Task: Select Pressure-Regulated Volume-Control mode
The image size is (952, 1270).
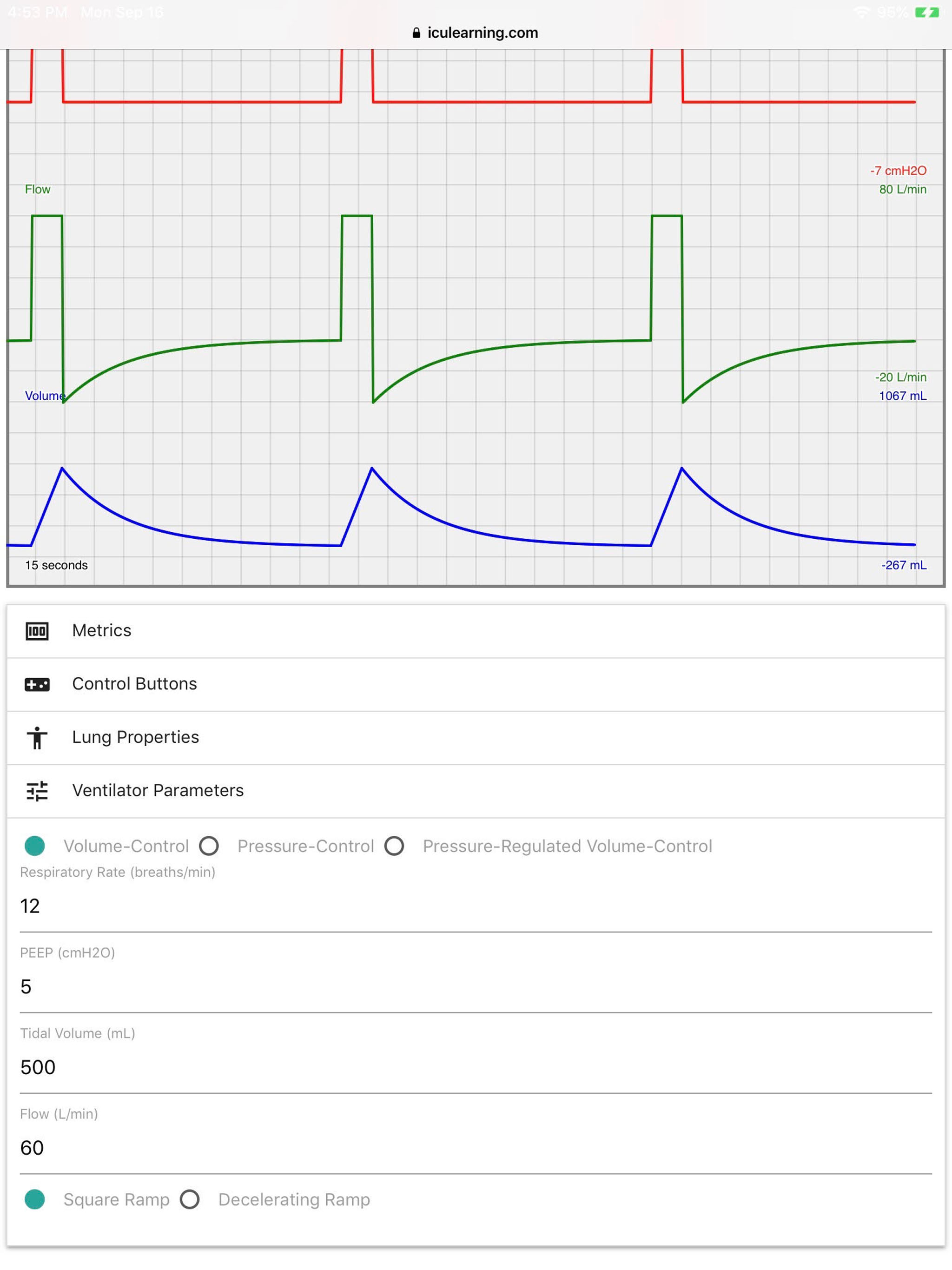Action: click(395, 846)
